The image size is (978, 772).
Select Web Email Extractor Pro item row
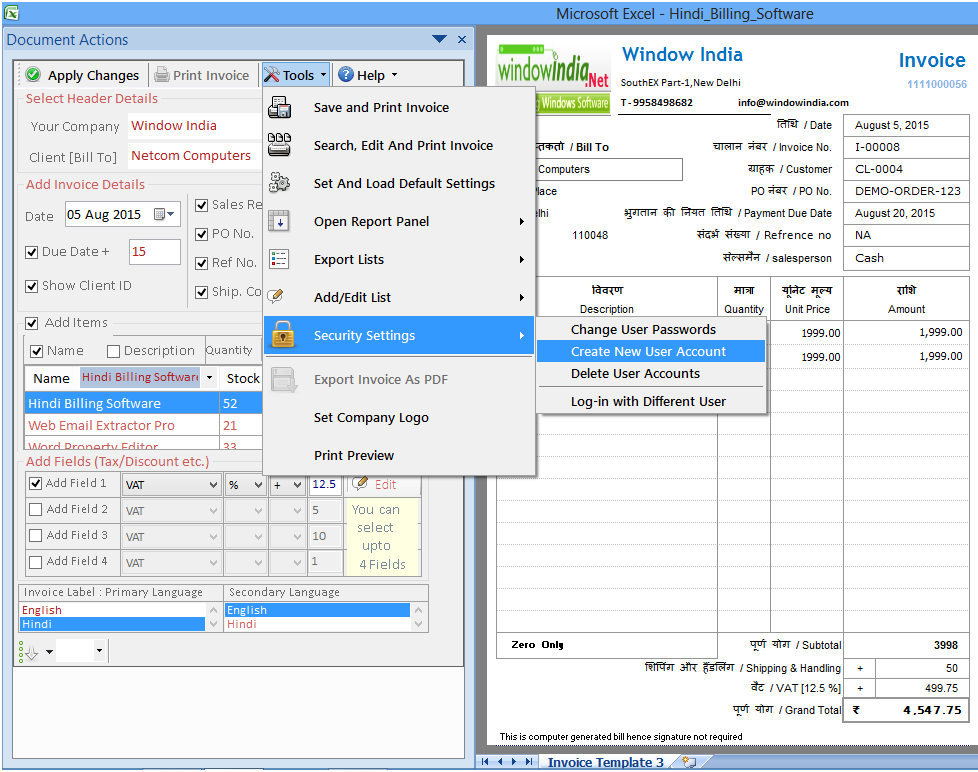tap(143, 425)
